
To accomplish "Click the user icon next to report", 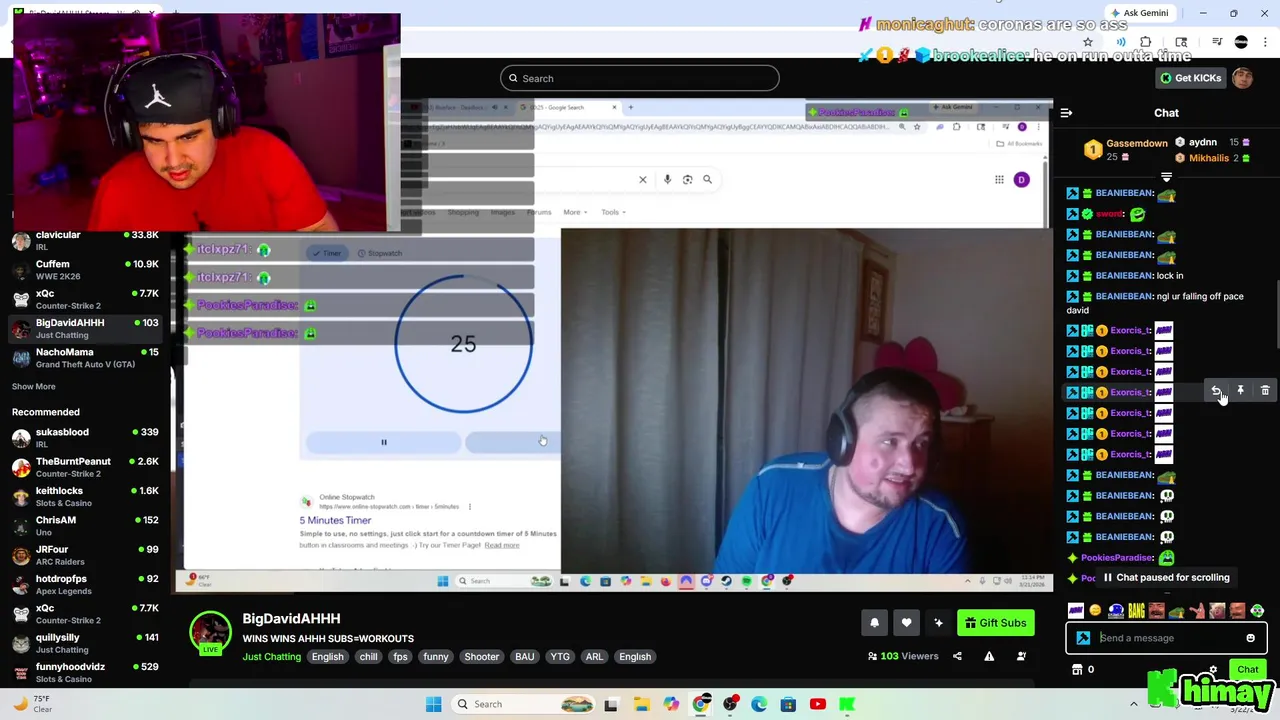I will click(x=1021, y=656).
